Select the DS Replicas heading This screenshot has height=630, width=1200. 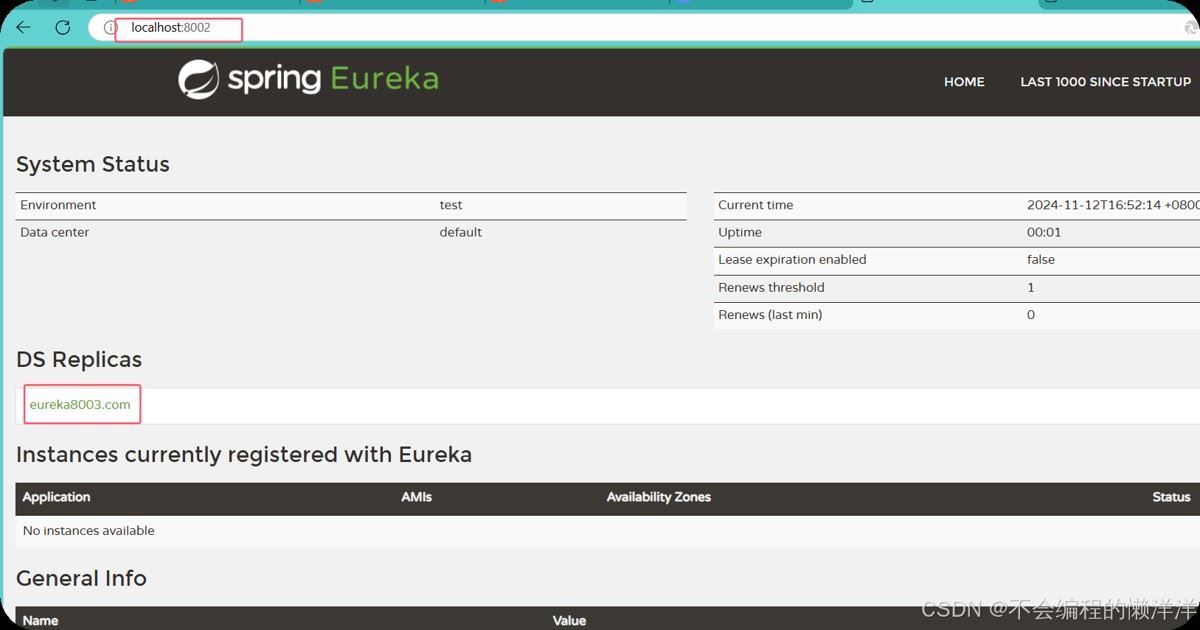point(79,359)
